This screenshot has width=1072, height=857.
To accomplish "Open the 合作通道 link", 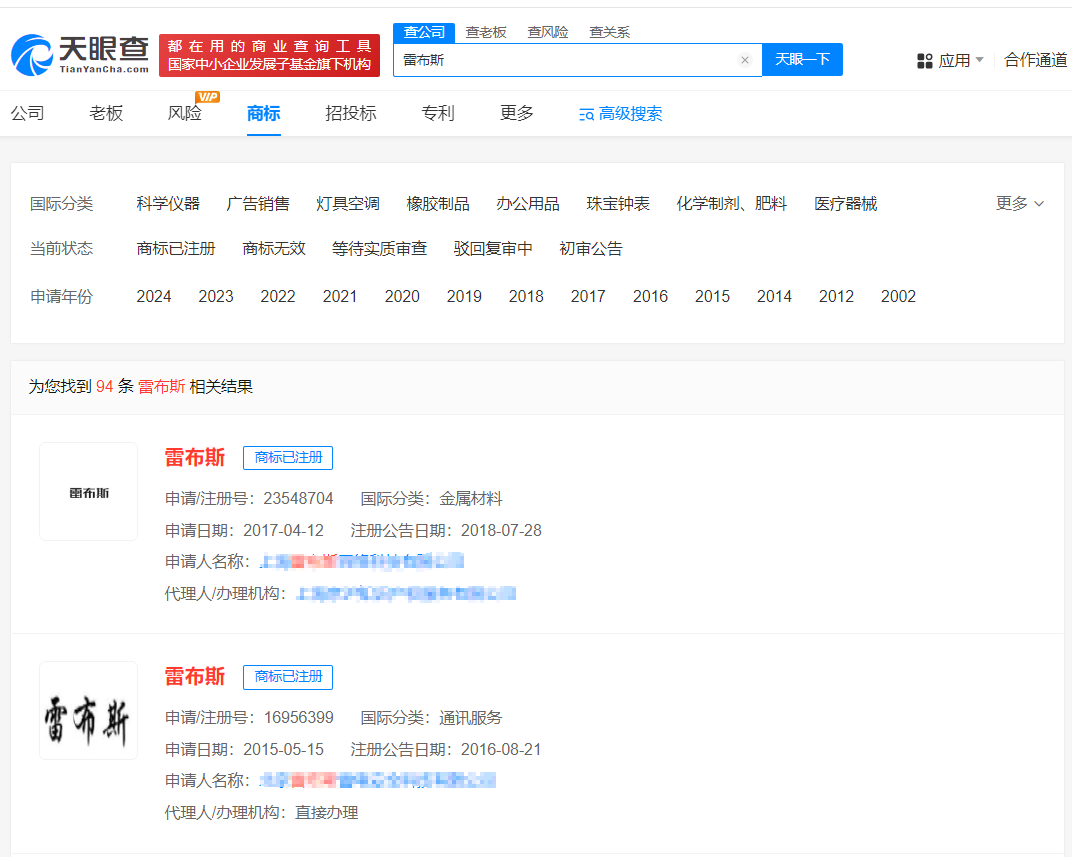I will (x=1035, y=60).
